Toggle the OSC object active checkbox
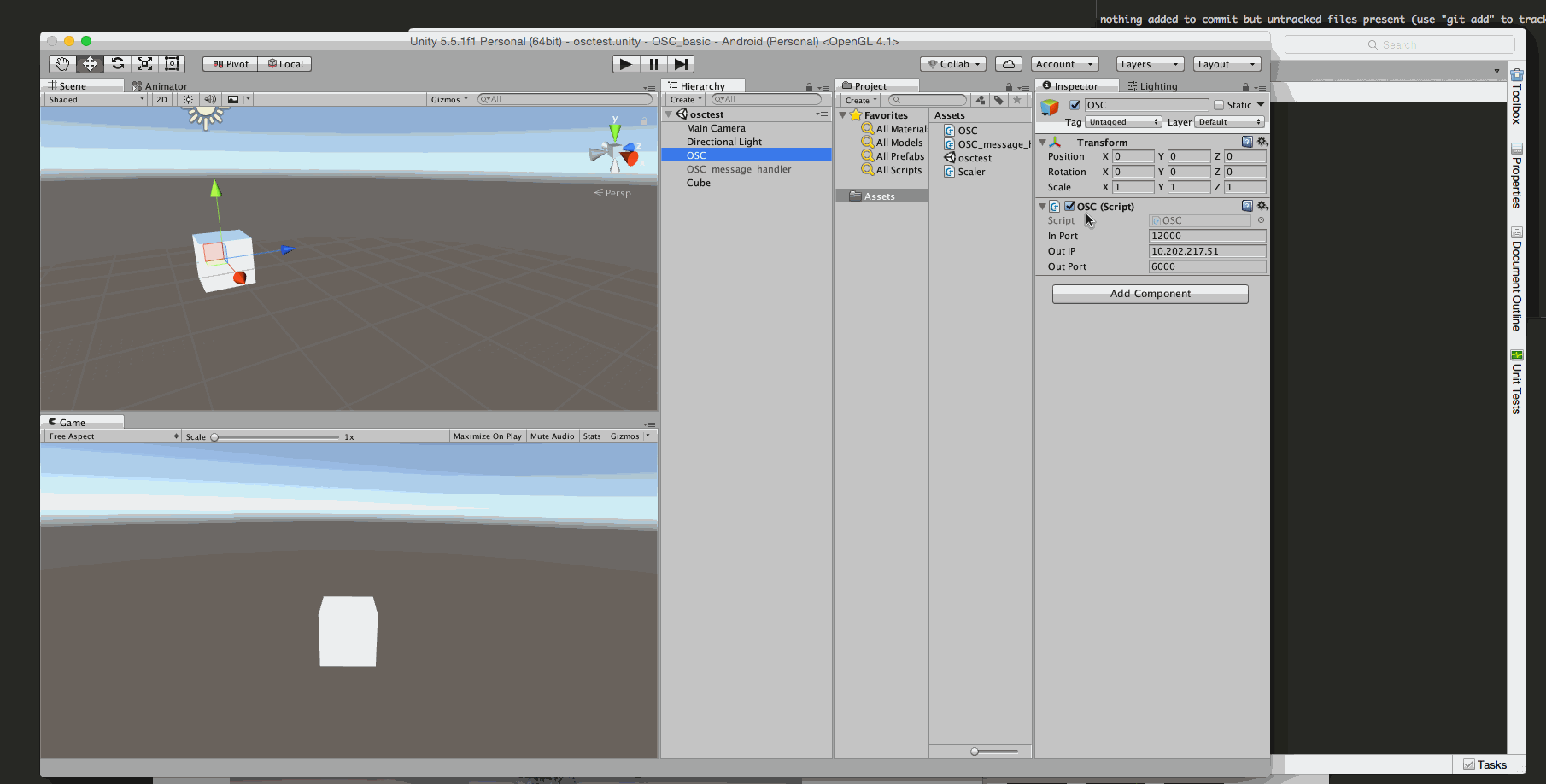1546x784 pixels. coord(1075,105)
